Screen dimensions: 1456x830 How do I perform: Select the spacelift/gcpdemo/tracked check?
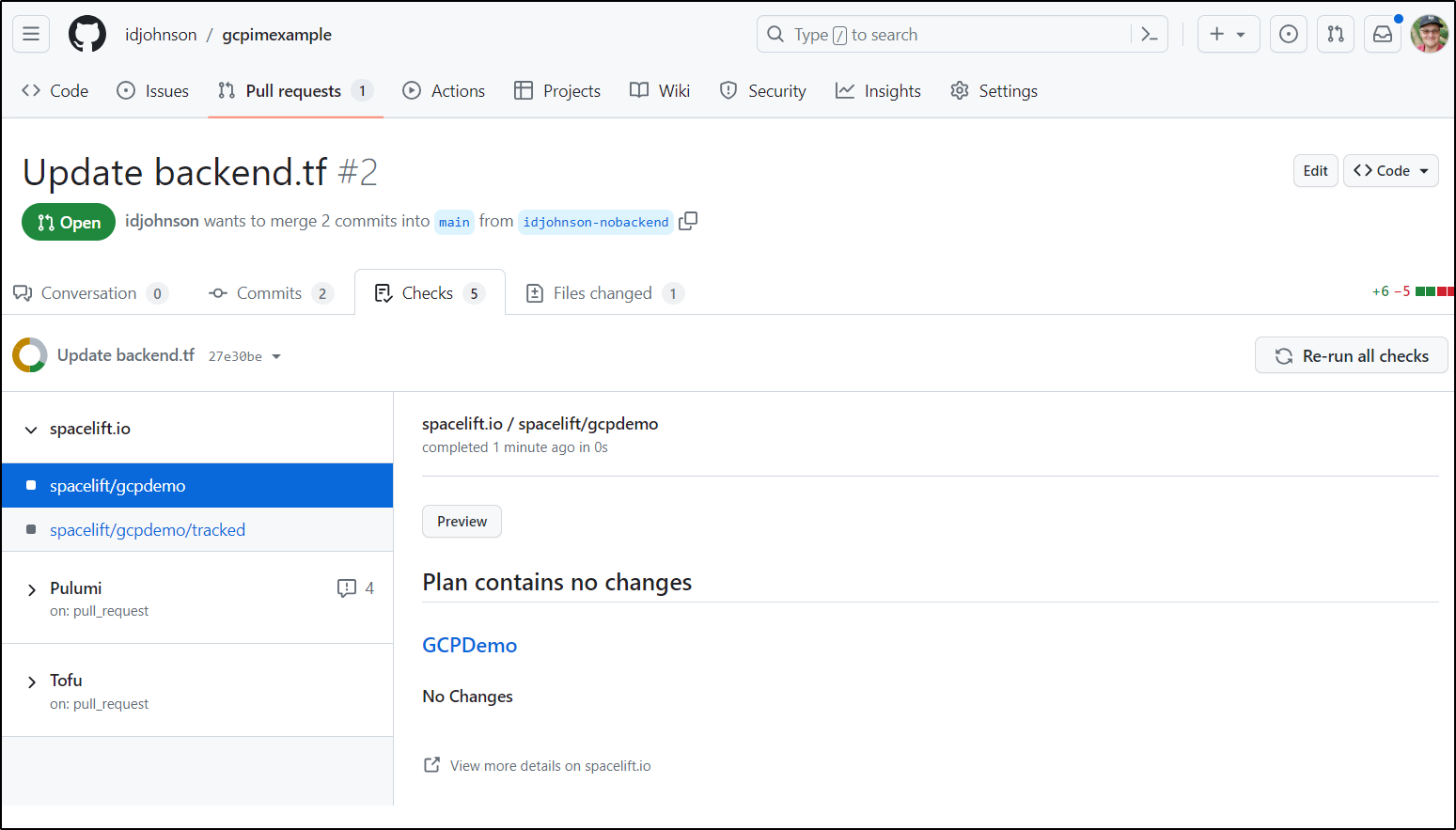click(x=197, y=529)
